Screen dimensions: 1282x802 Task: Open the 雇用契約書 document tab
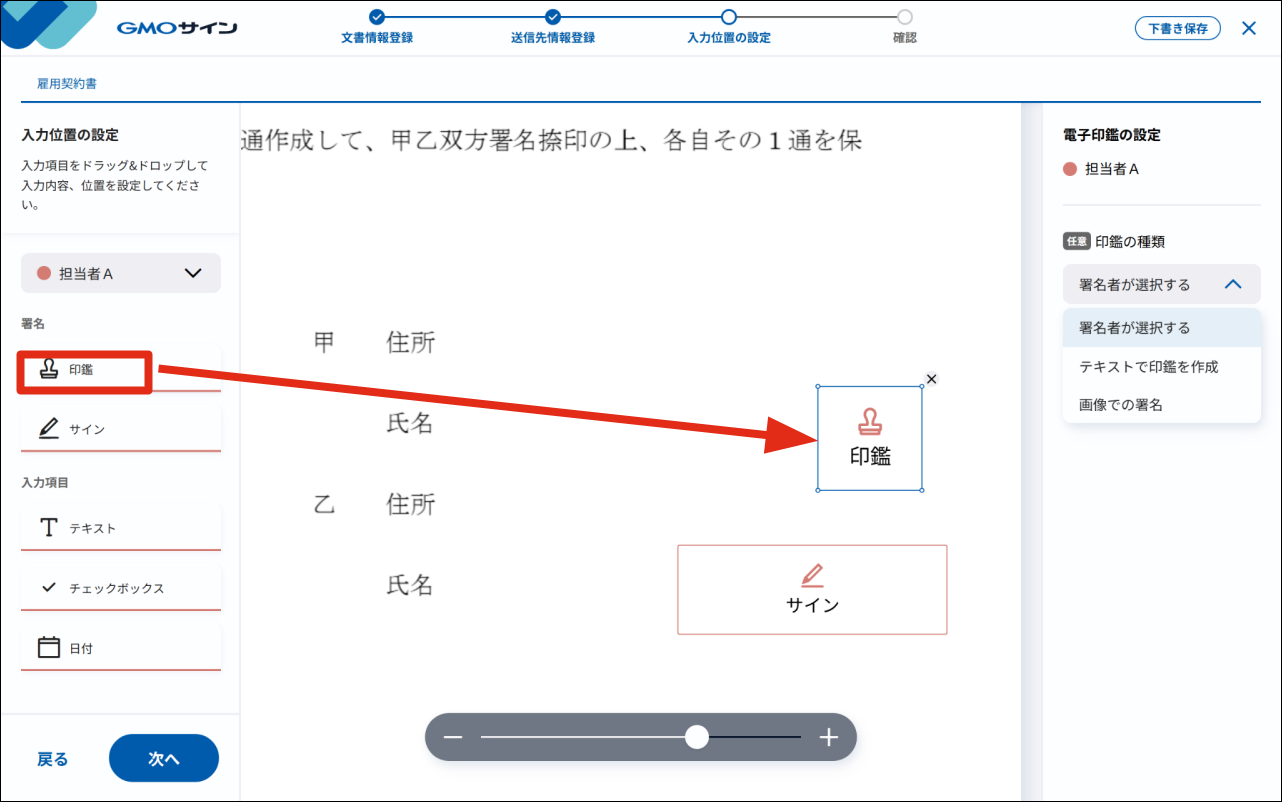pyautogui.click(x=67, y=84)
